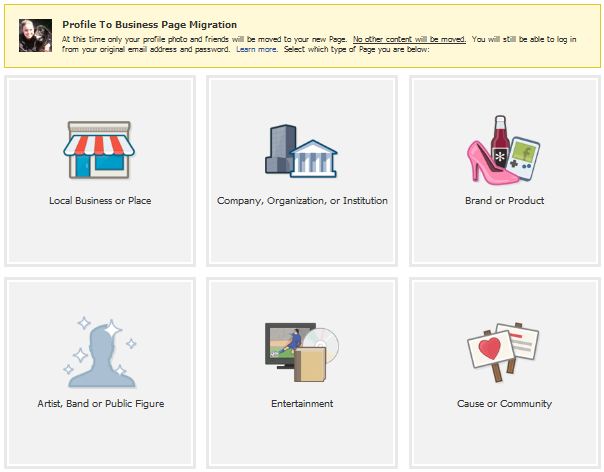Click the 'Local Business or Place' label

click(x=100, y=201)
